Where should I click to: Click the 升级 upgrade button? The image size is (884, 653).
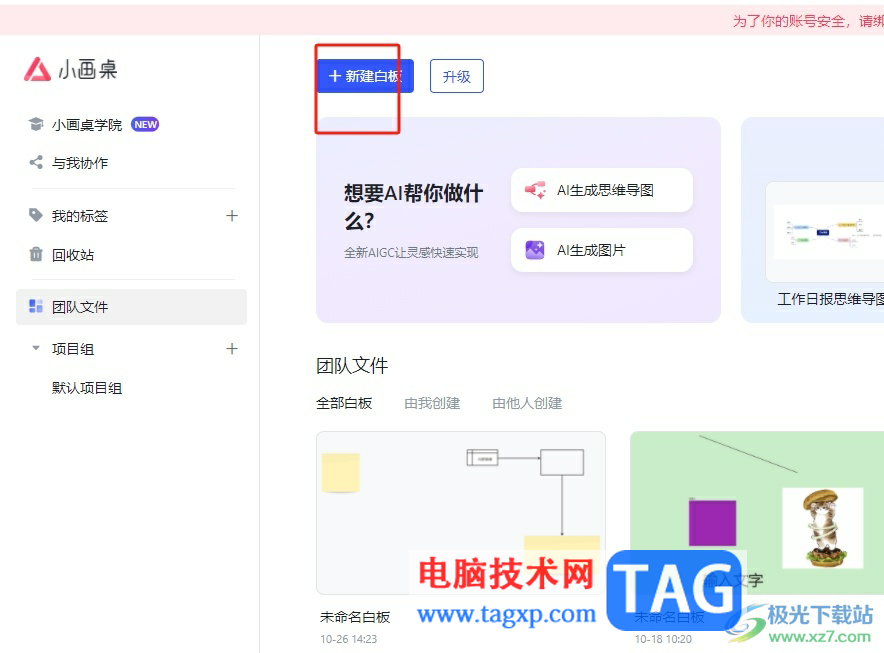point(457,76)
